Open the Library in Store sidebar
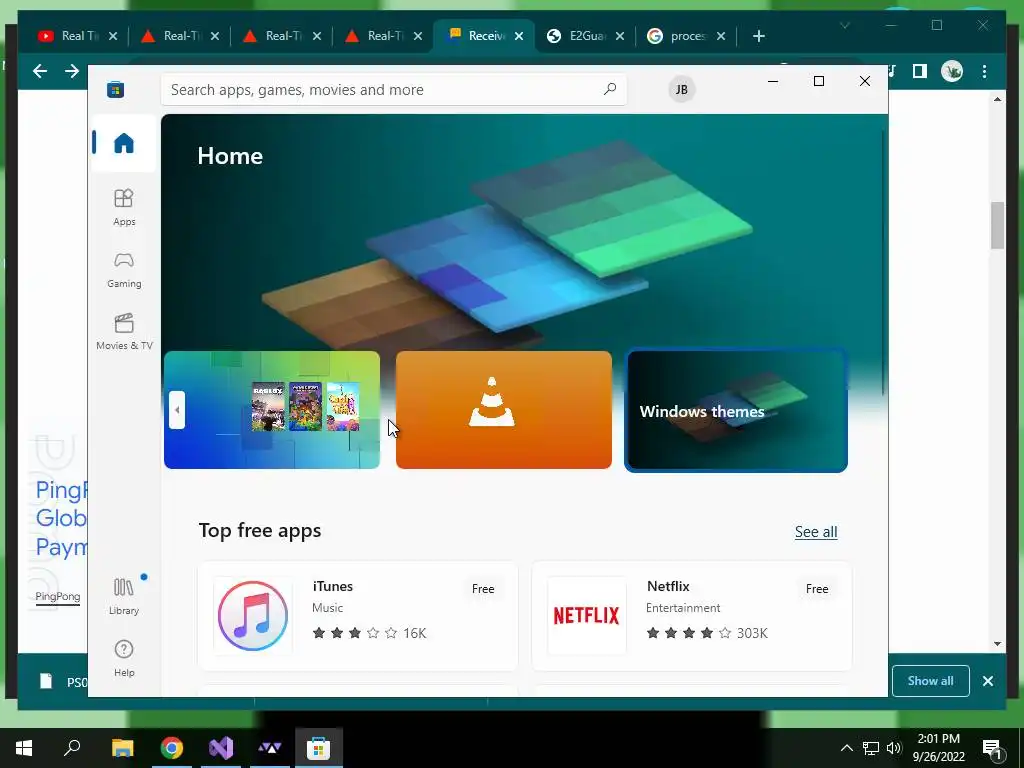 [x=124, y=596]
